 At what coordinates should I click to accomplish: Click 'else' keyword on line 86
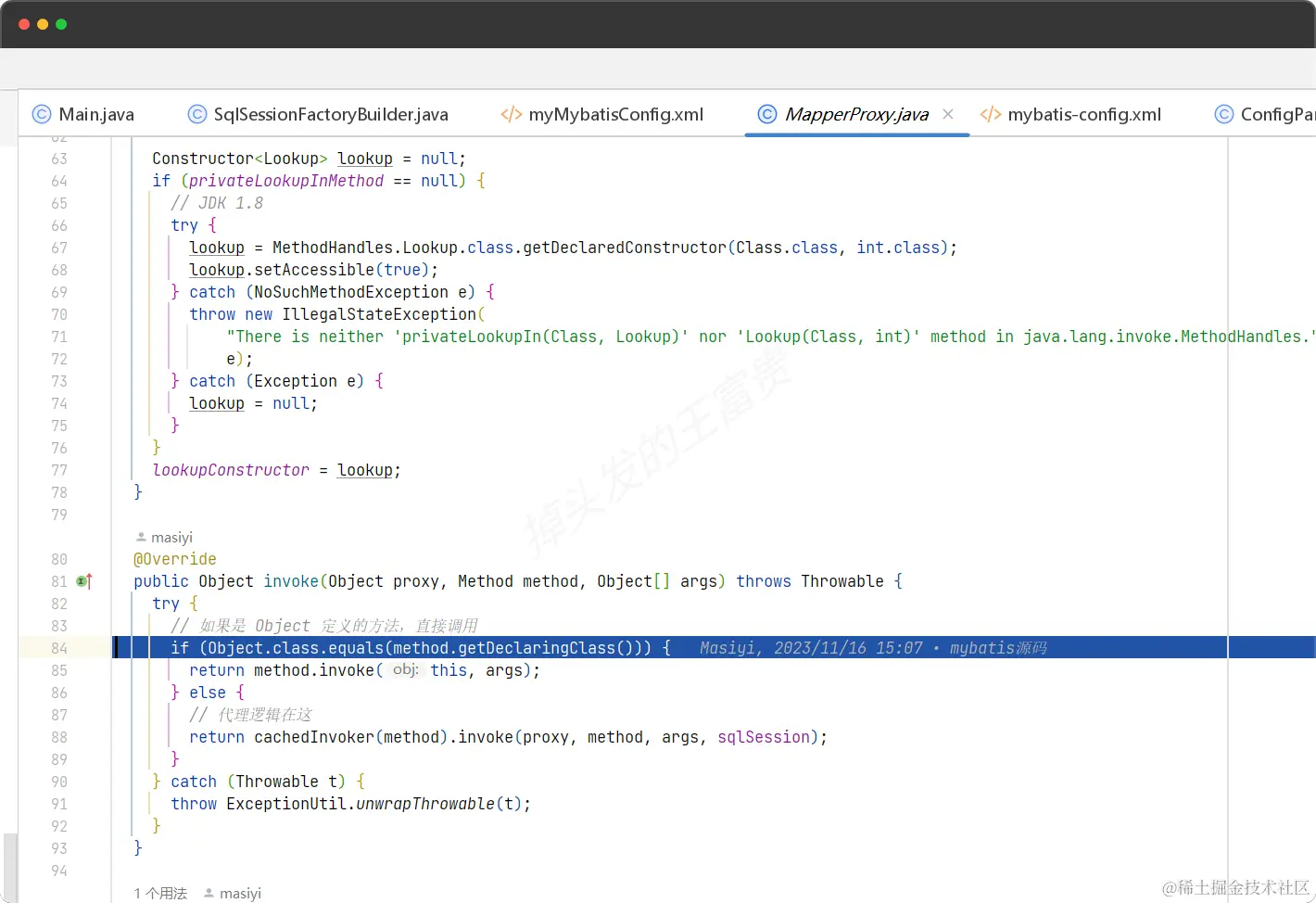pyautogui.click(x=208, y=693)
